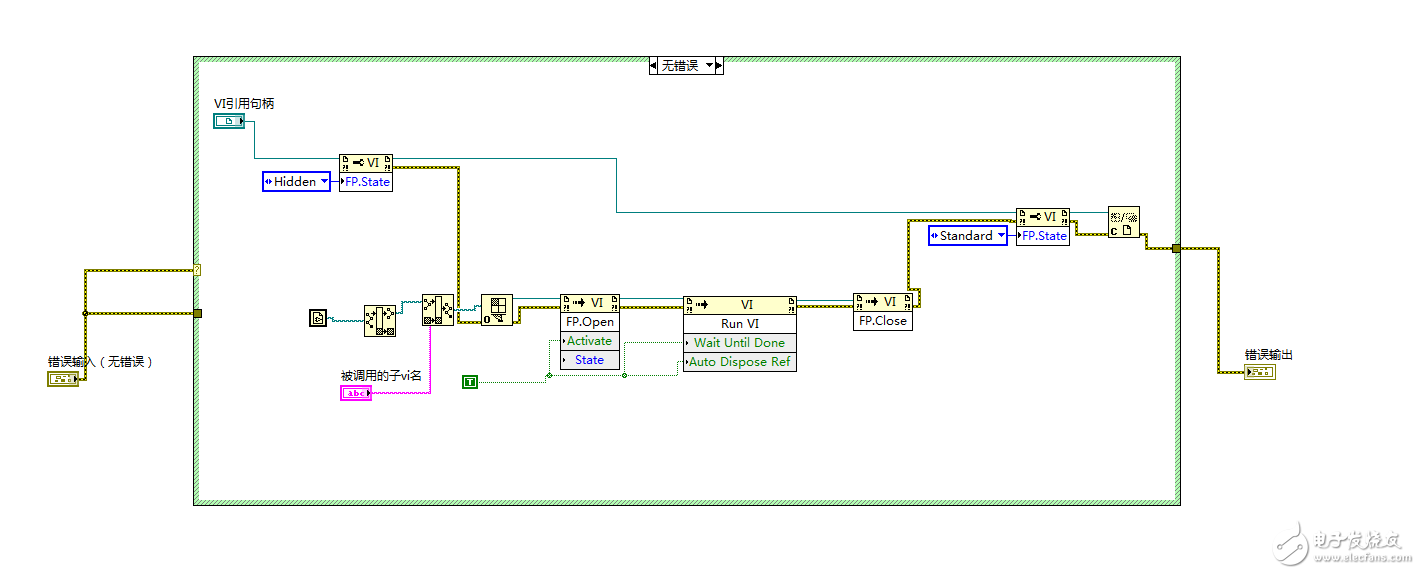Click the 被调用的子vi名 string terminal
1420x574 pixels.
pos(356,393)
